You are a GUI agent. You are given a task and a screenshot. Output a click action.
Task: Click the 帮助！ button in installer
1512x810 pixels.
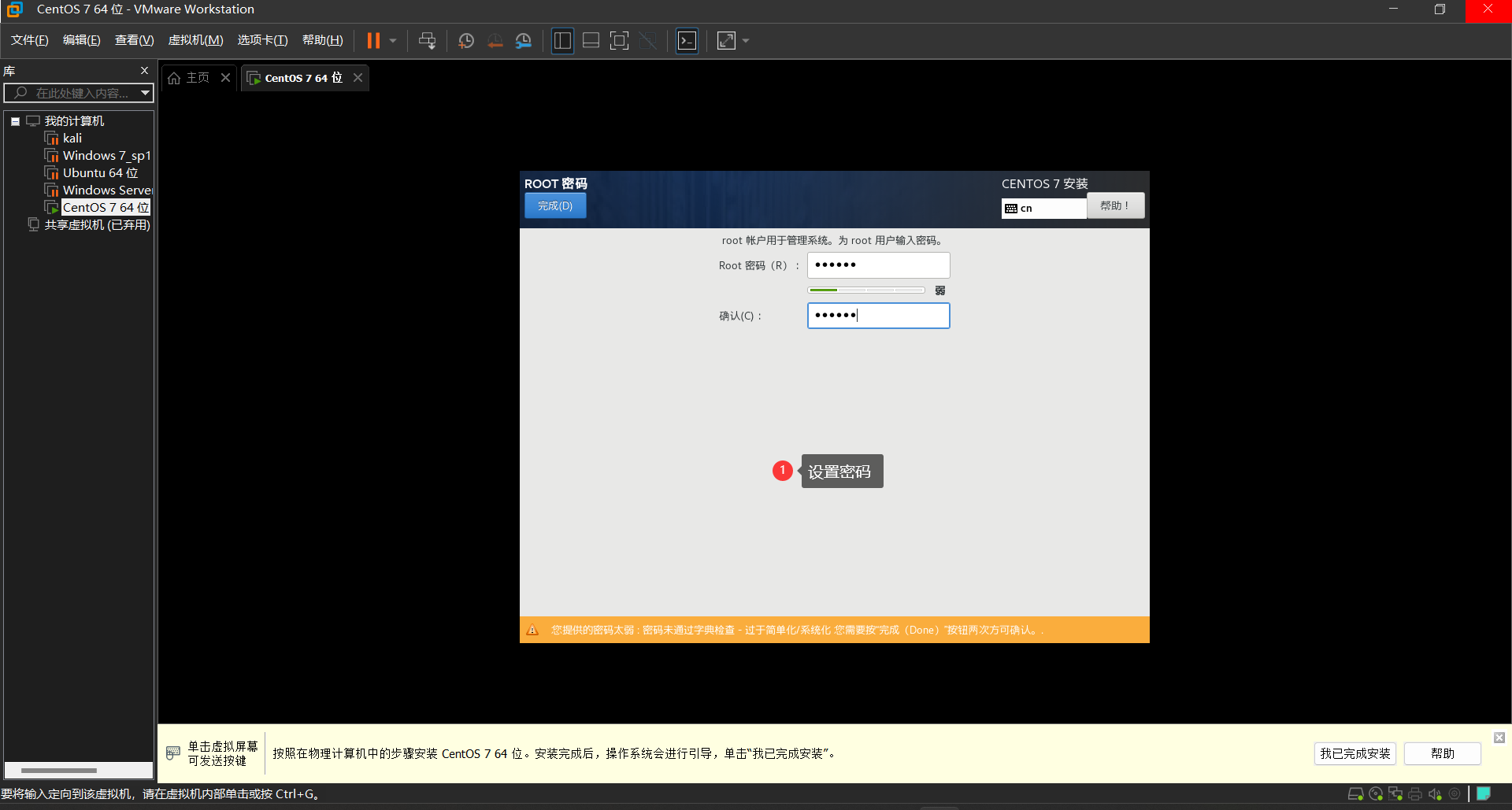(x=1115, y=205)
